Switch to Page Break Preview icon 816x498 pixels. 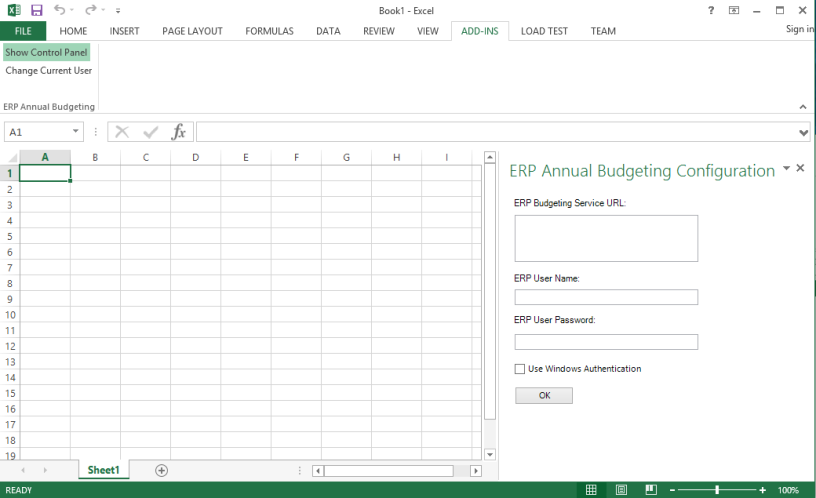tap(651, 490)
